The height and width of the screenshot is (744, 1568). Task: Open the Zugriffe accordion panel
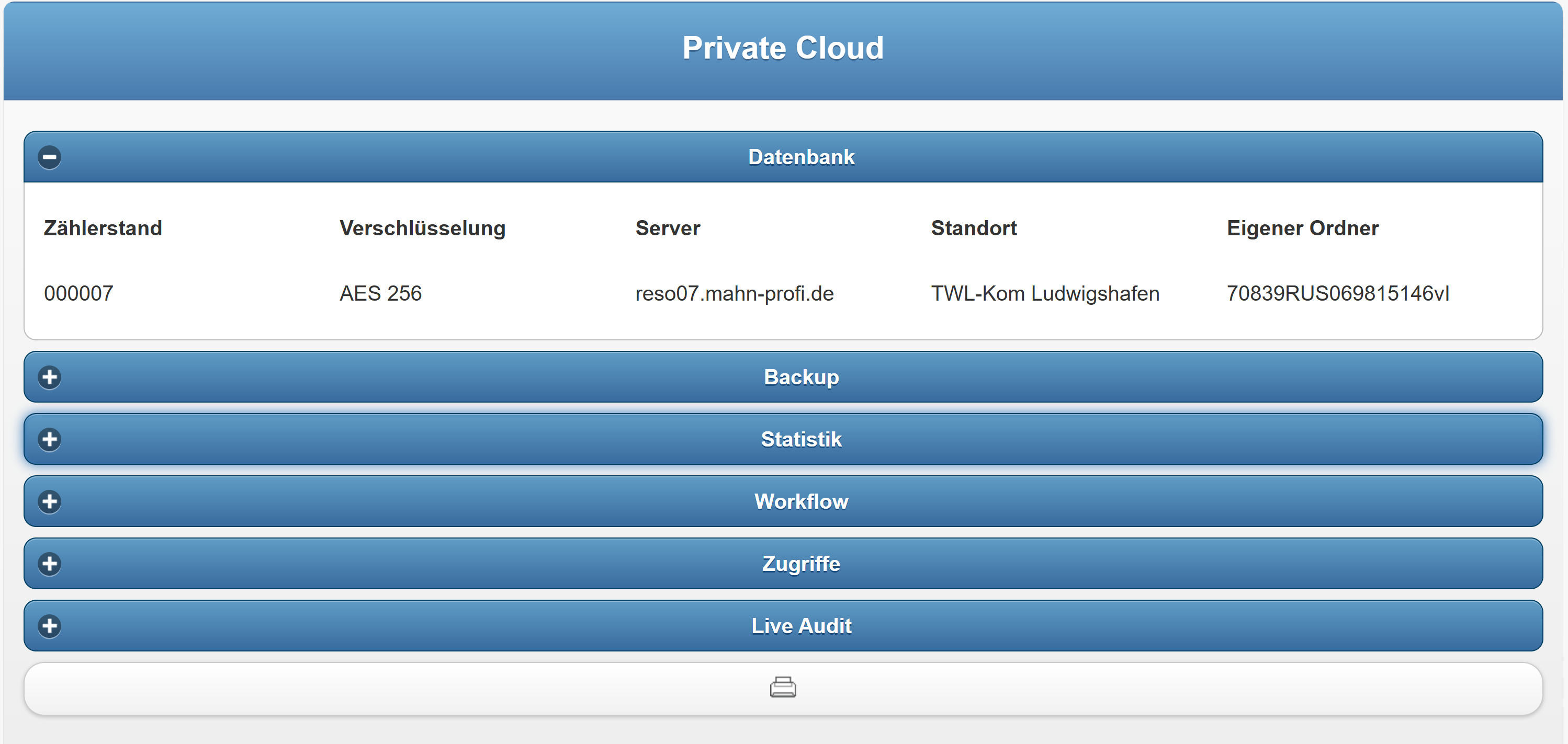[x=801, y=564]
